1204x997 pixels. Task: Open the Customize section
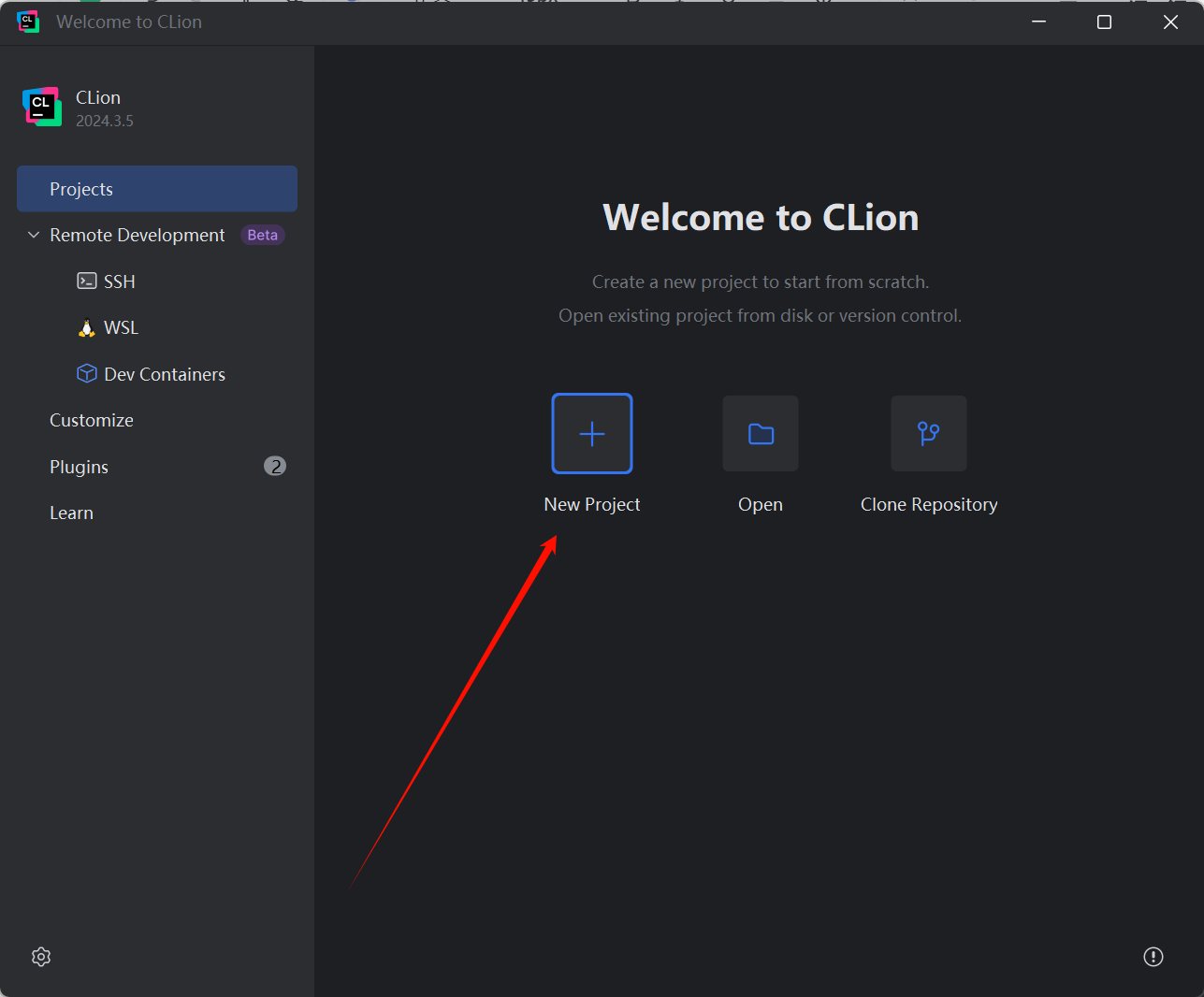click(91, 419)
